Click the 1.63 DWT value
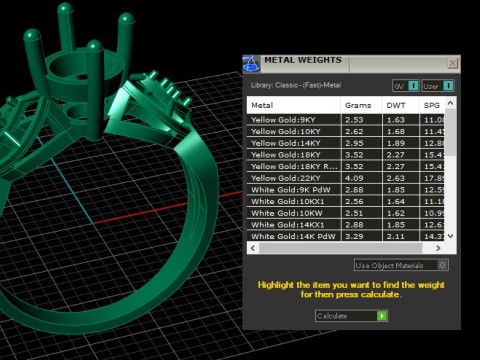The width and height of the screenshot is (480, 360). pyautogui.click(x=396, y=120)
